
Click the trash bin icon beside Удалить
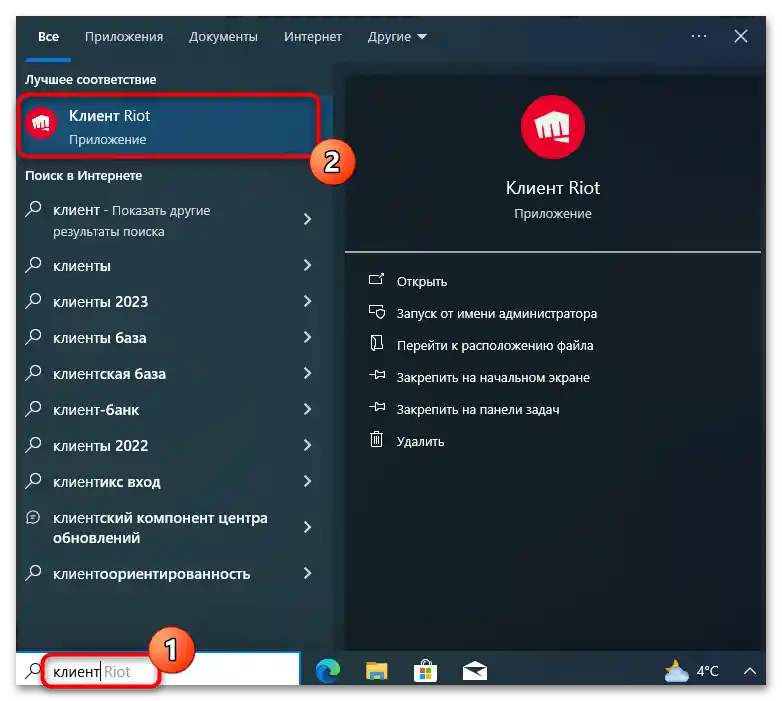coord(377,439)
